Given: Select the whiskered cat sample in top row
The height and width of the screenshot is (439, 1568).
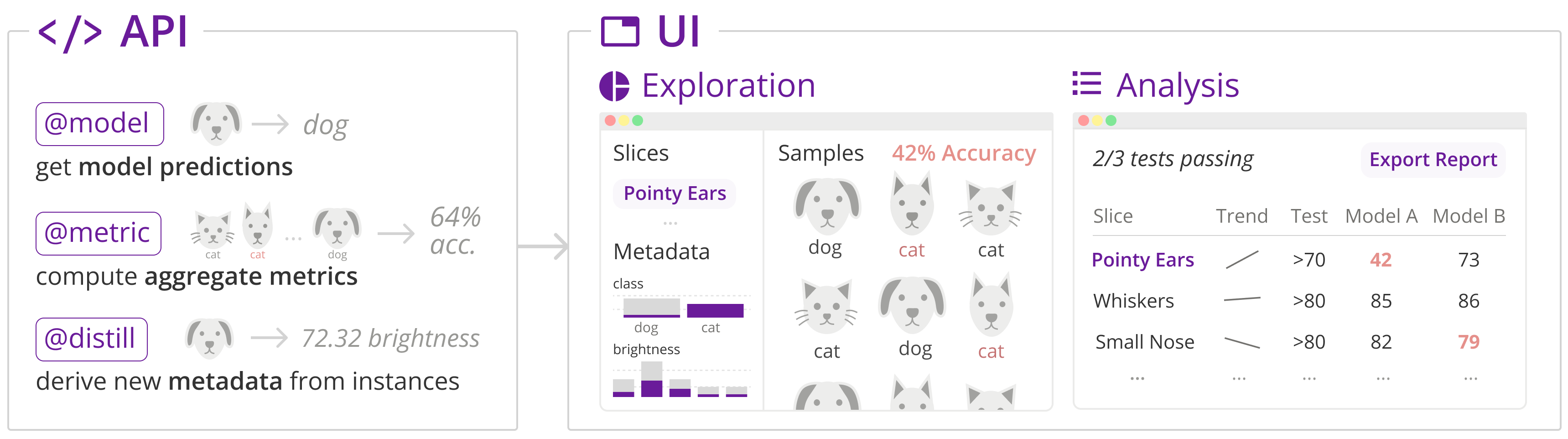Looking at the screenshot, I should pos(990,208).
